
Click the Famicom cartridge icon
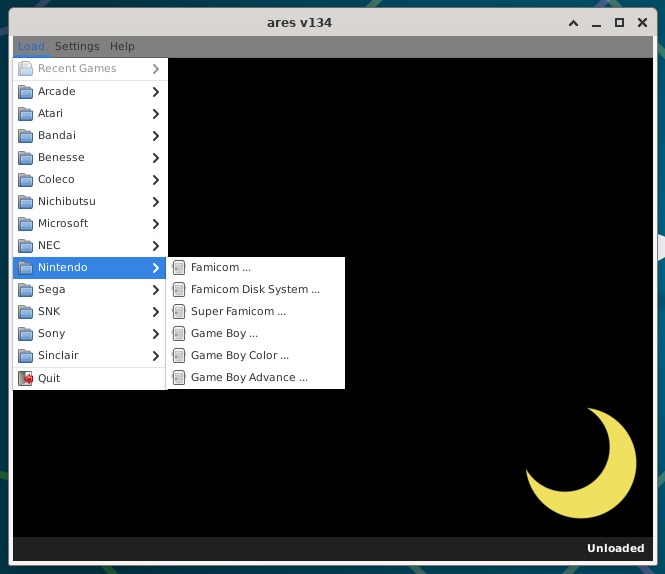pos(179,268)
